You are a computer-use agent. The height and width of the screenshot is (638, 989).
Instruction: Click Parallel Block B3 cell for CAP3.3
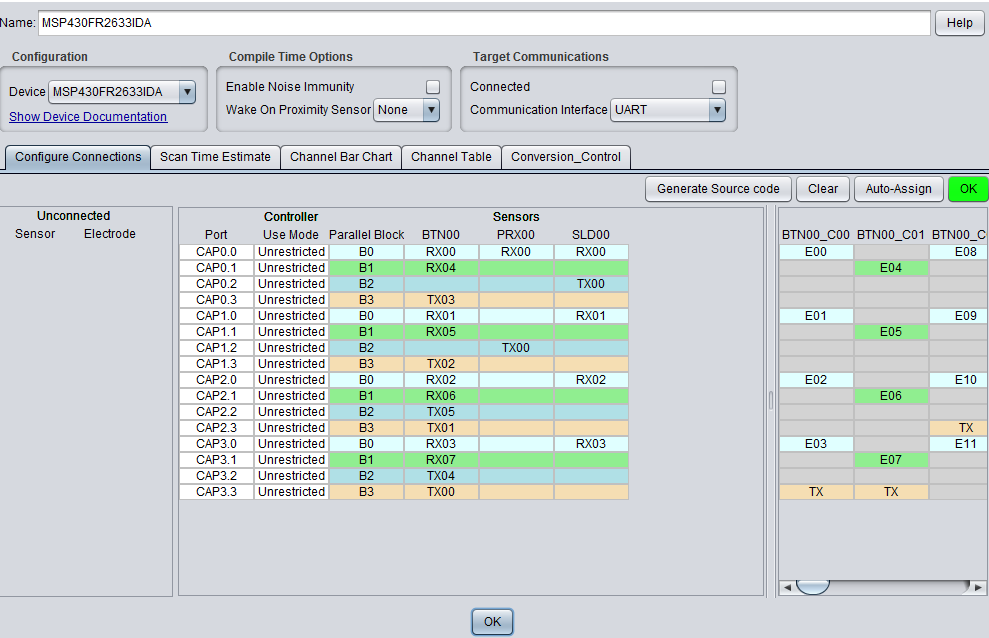pos(366,492)
